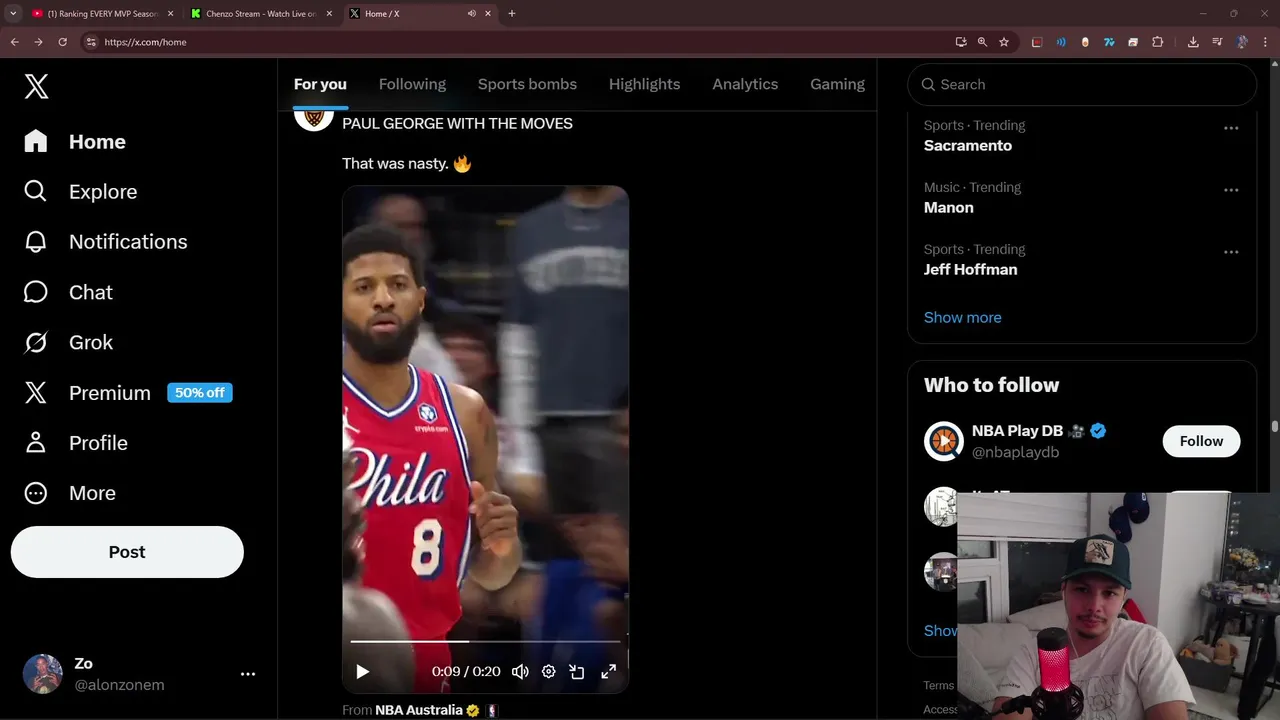
Task: Open the media controls icon
Action: (1217, 42)
